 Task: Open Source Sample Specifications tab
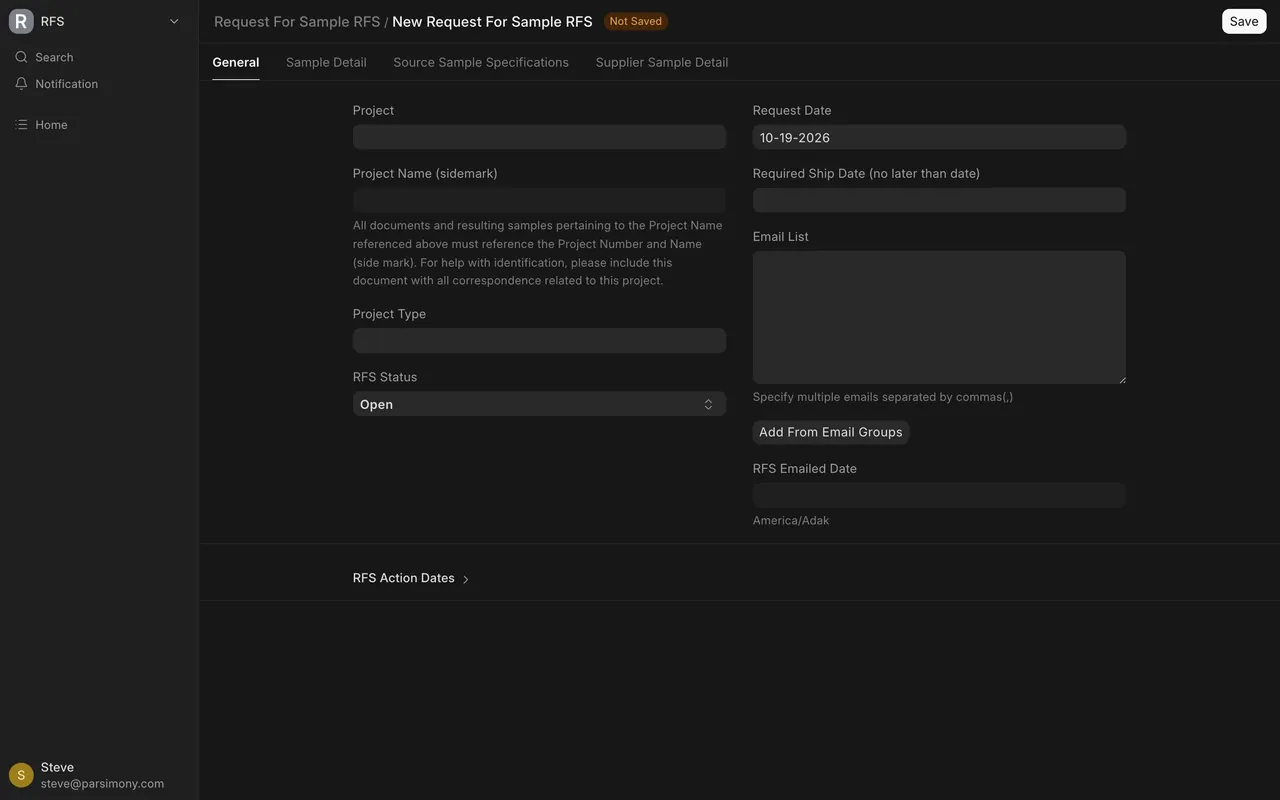tap(481, 62)
